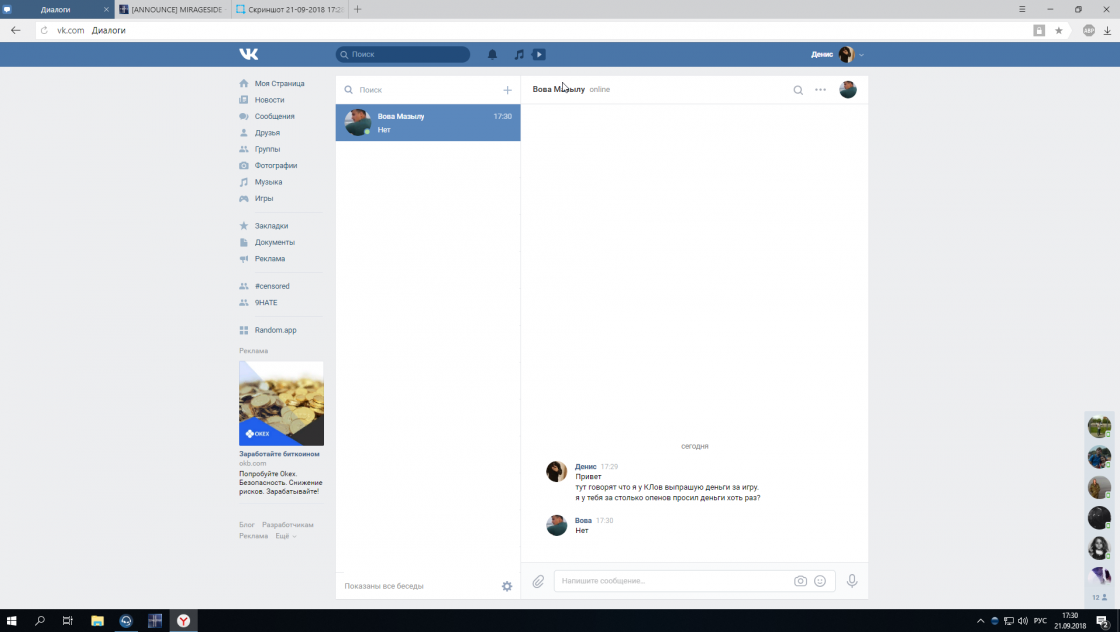This screenshot has height=632, width=1120.
Task: Click the plus icon to start new conversation
Action: click(507, 90)
